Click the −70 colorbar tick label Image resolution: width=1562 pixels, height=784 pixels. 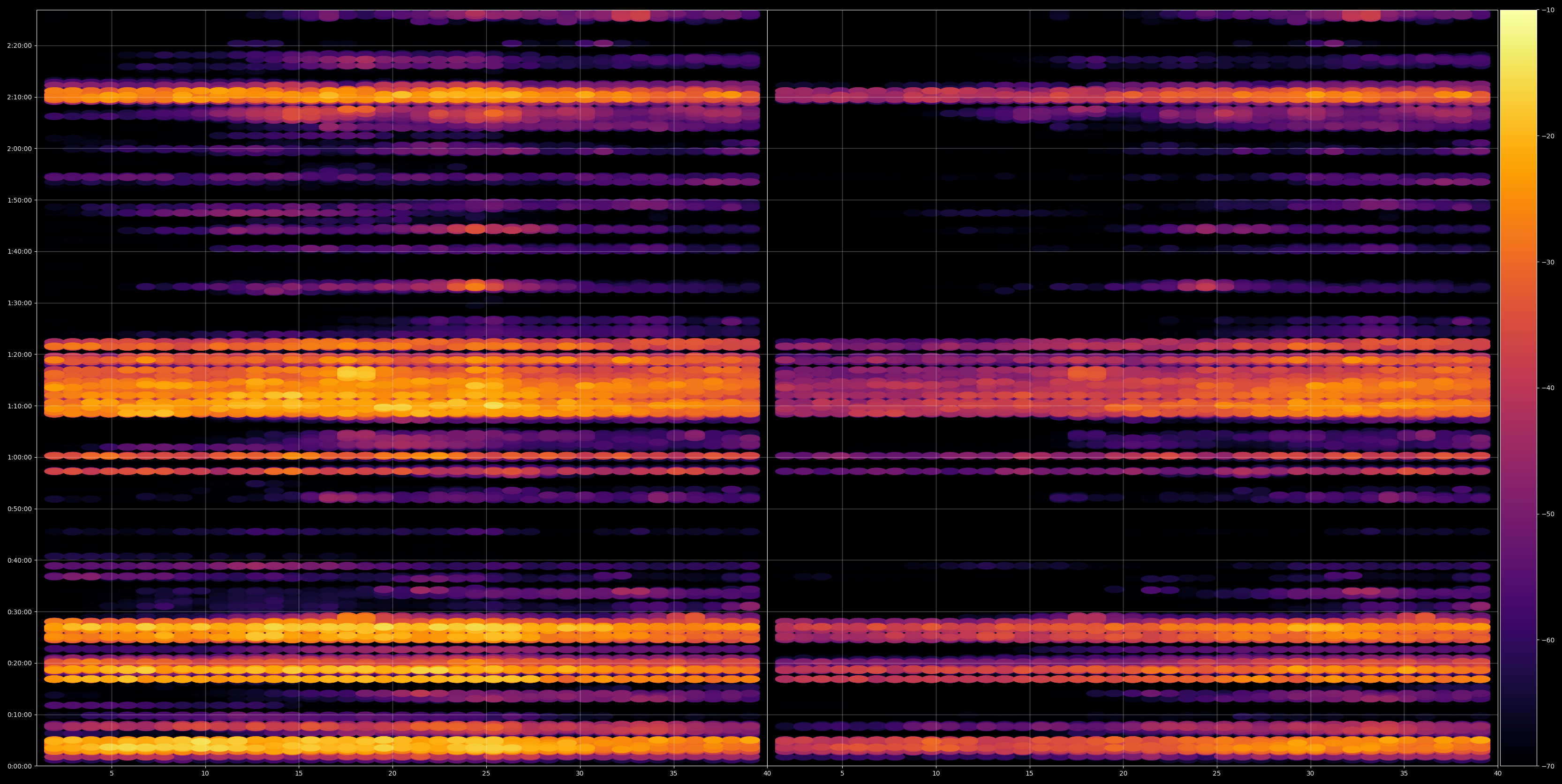(1548, 766)
